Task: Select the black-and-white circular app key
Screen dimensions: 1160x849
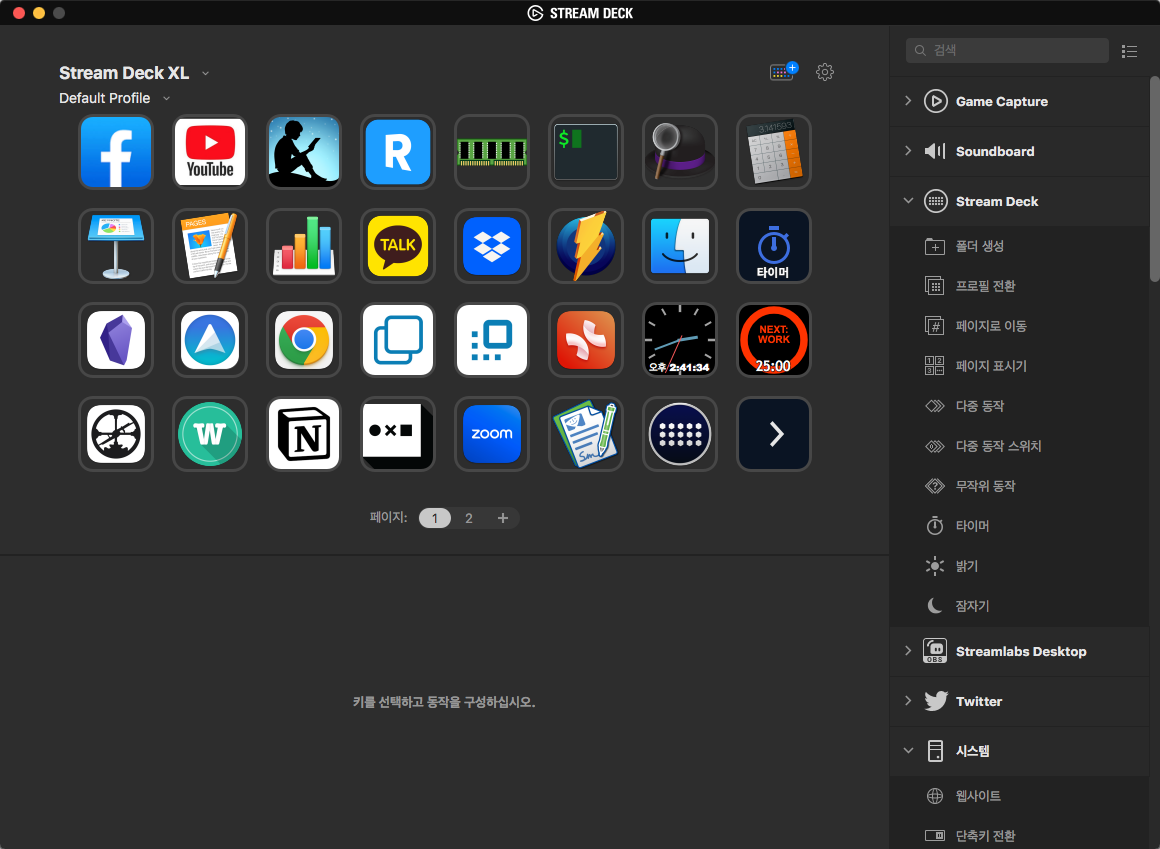Action: [x=116, y=434]
